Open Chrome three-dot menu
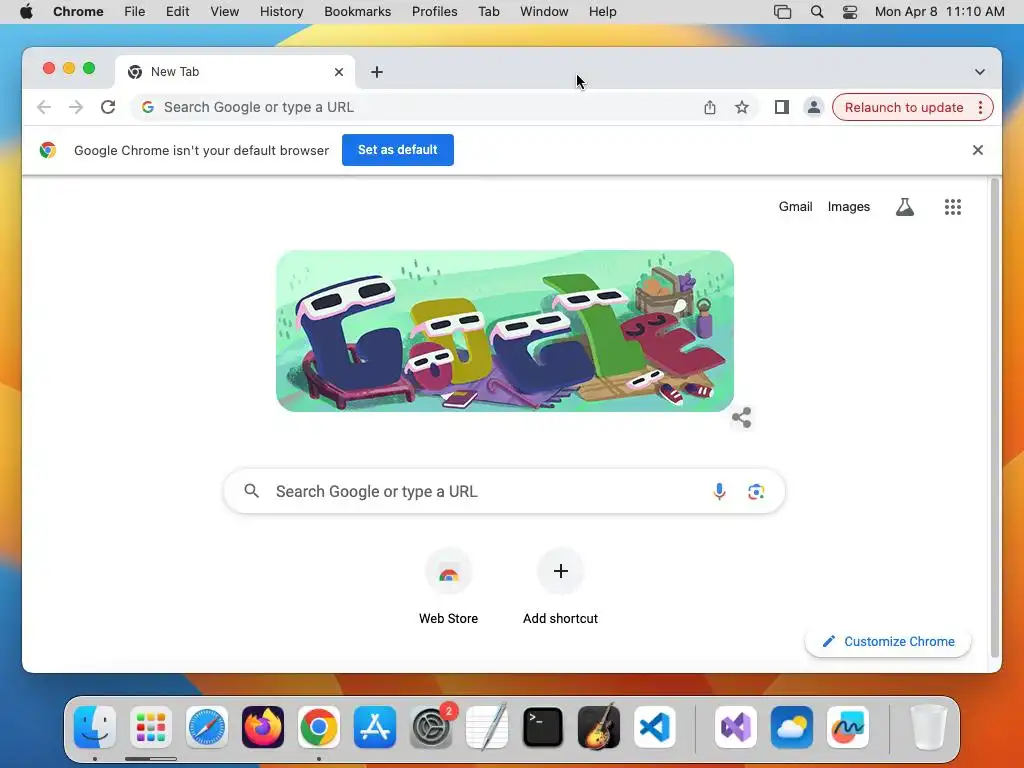This screenshot has width=1024, height=768. (x=980, y=107)
